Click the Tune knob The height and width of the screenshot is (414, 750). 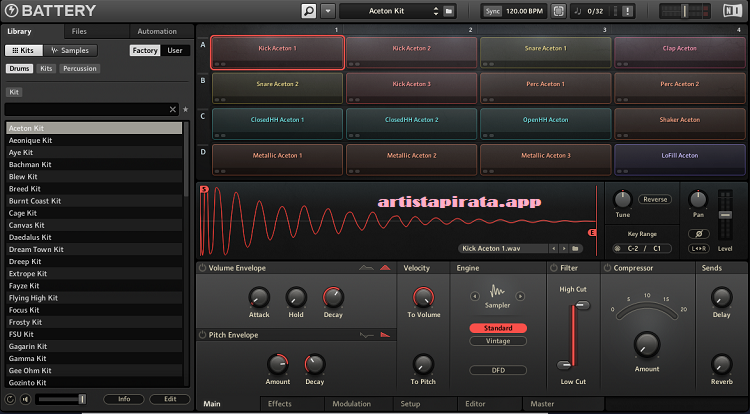pyautogui.click(x=622, y=199)
